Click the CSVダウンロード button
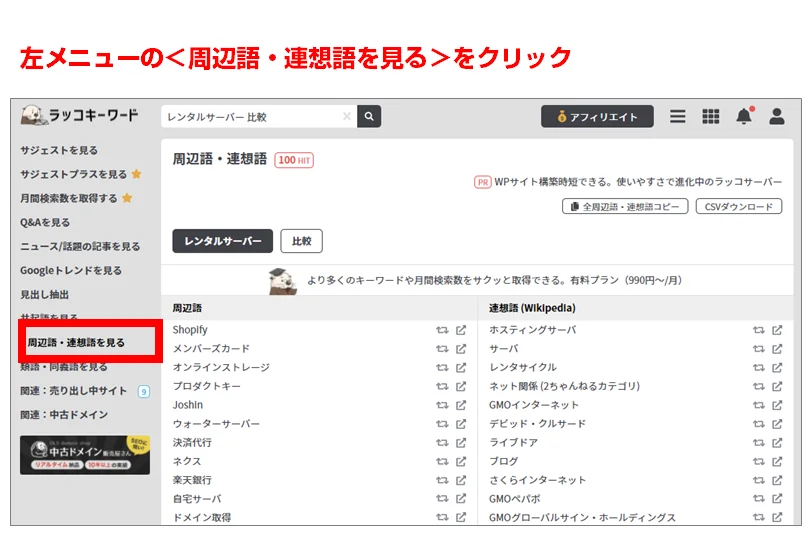Image resolution: width=810 pixels, height=540 pixels. tap(739, 207)
